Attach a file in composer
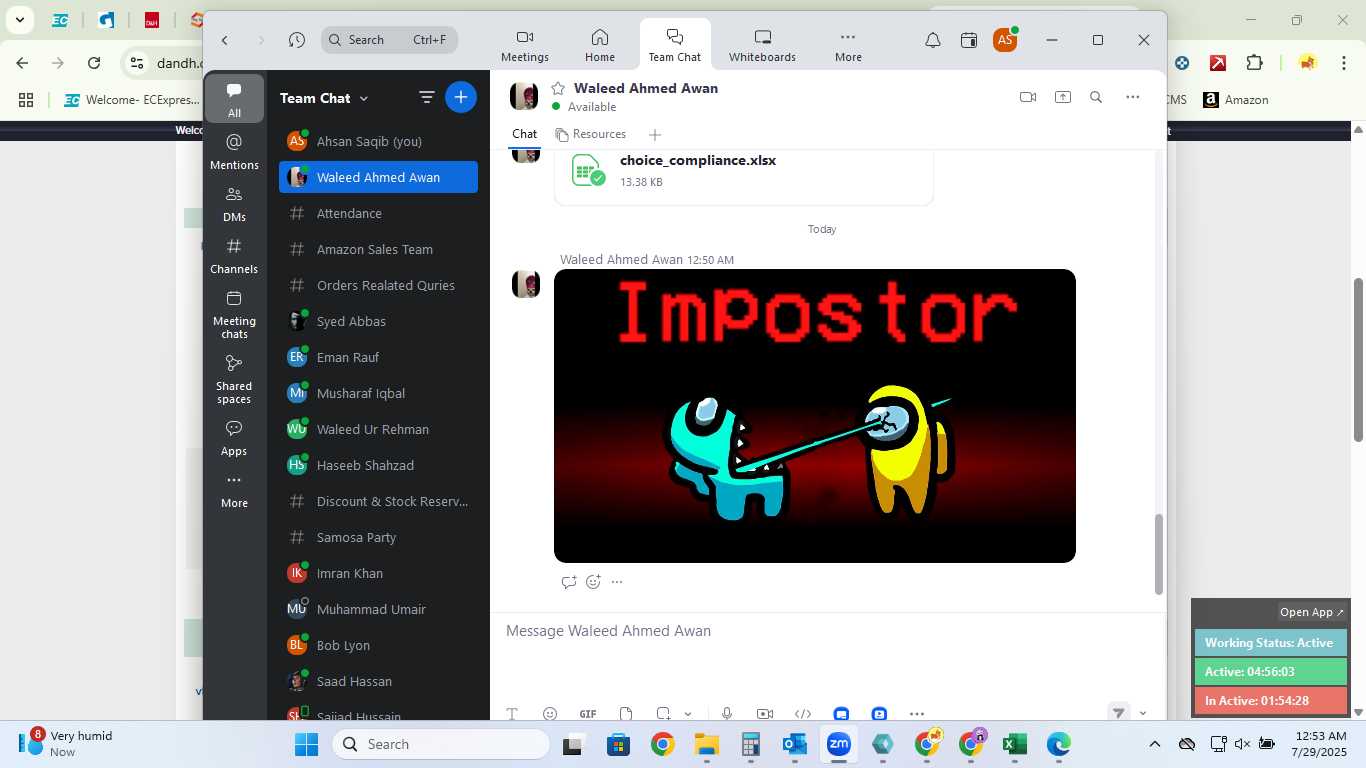This screenshot has height=768, width=1366. [x=626, y=714]
